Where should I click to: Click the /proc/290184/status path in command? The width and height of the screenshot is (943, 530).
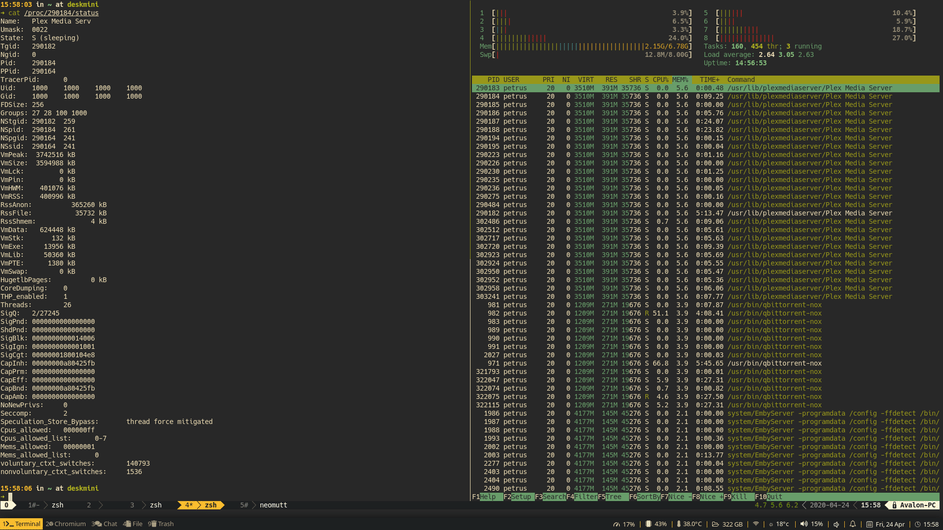(x=61, y=13)
